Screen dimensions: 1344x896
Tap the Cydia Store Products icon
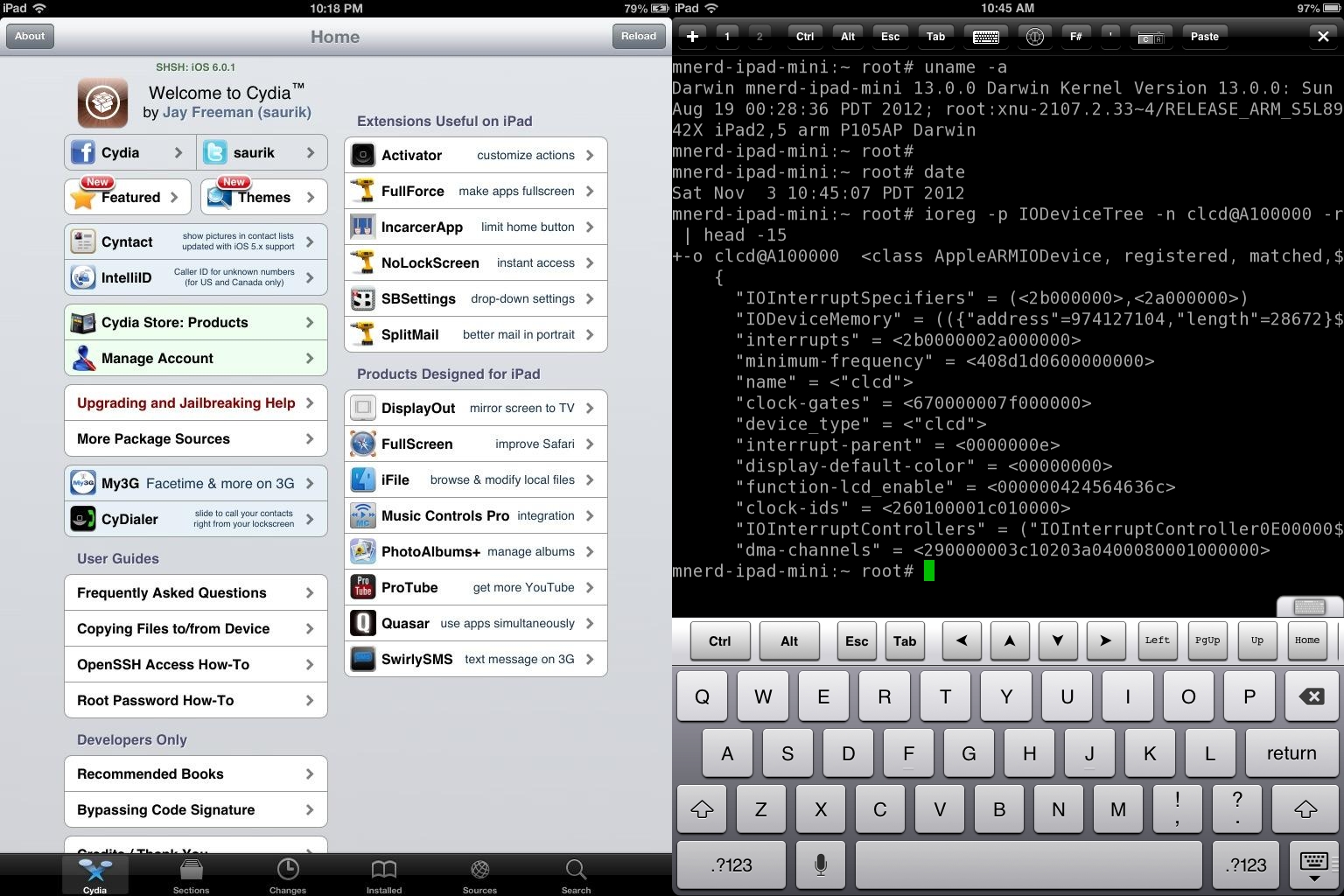(x=83, y=322)
